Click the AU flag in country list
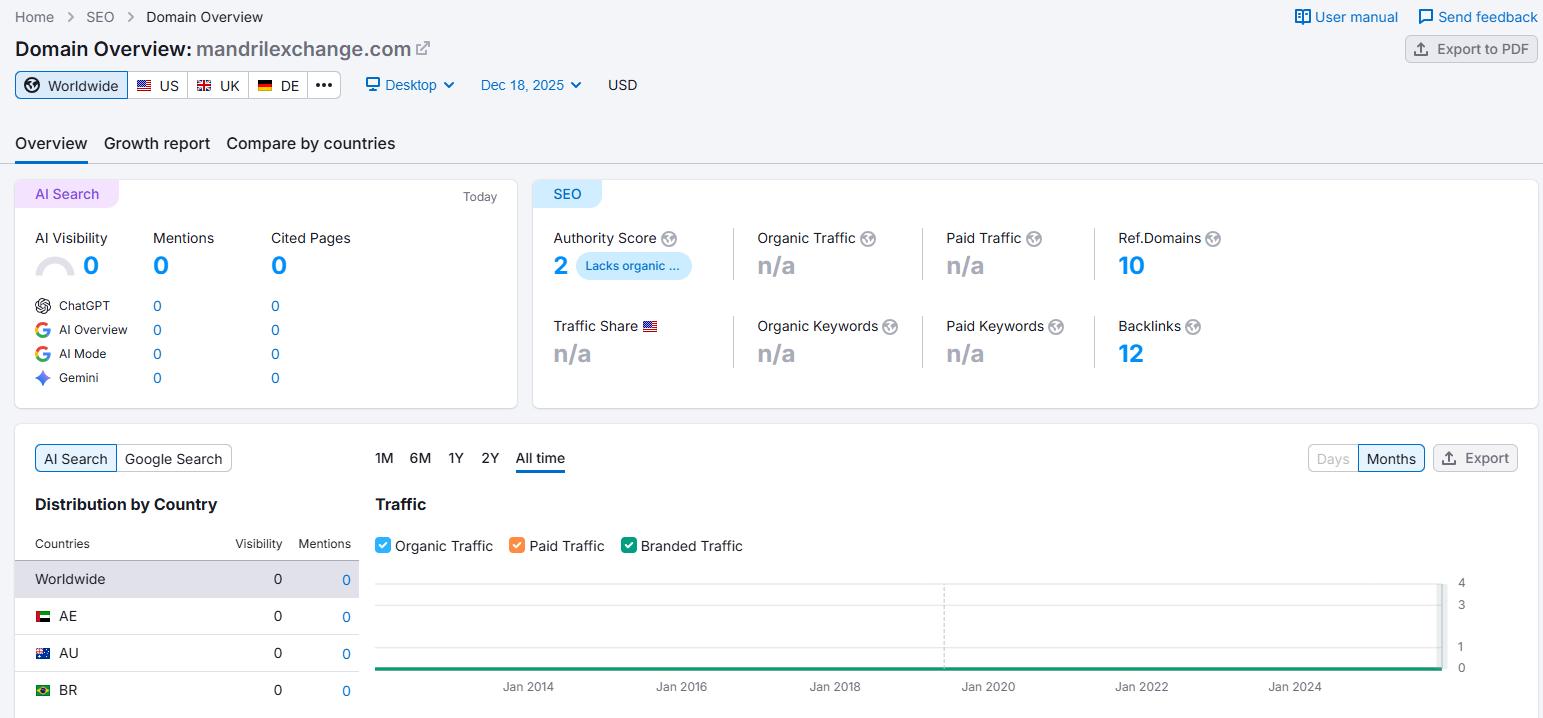This screenshot has height=718, width=1543. point(43,654)
